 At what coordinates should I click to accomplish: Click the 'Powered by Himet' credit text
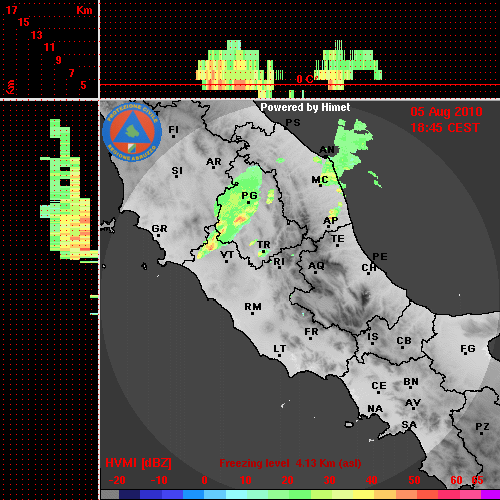coord(305,107)
